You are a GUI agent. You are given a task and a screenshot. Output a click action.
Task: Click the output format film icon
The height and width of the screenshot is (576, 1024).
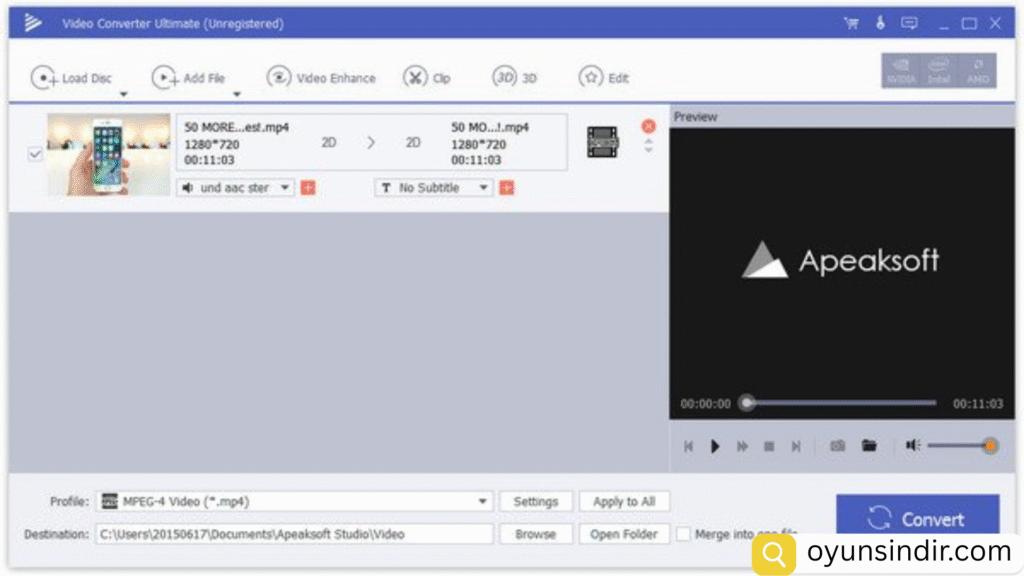click(603, 142)
